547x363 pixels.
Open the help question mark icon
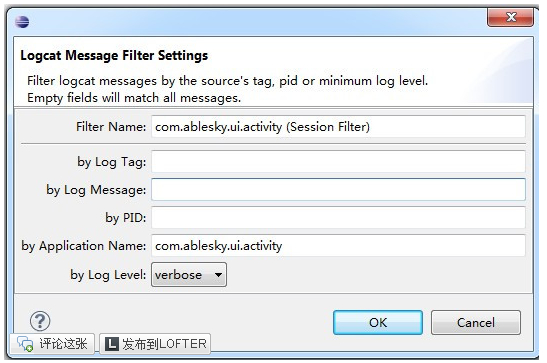pyautogui.click(x=40, y=321)
